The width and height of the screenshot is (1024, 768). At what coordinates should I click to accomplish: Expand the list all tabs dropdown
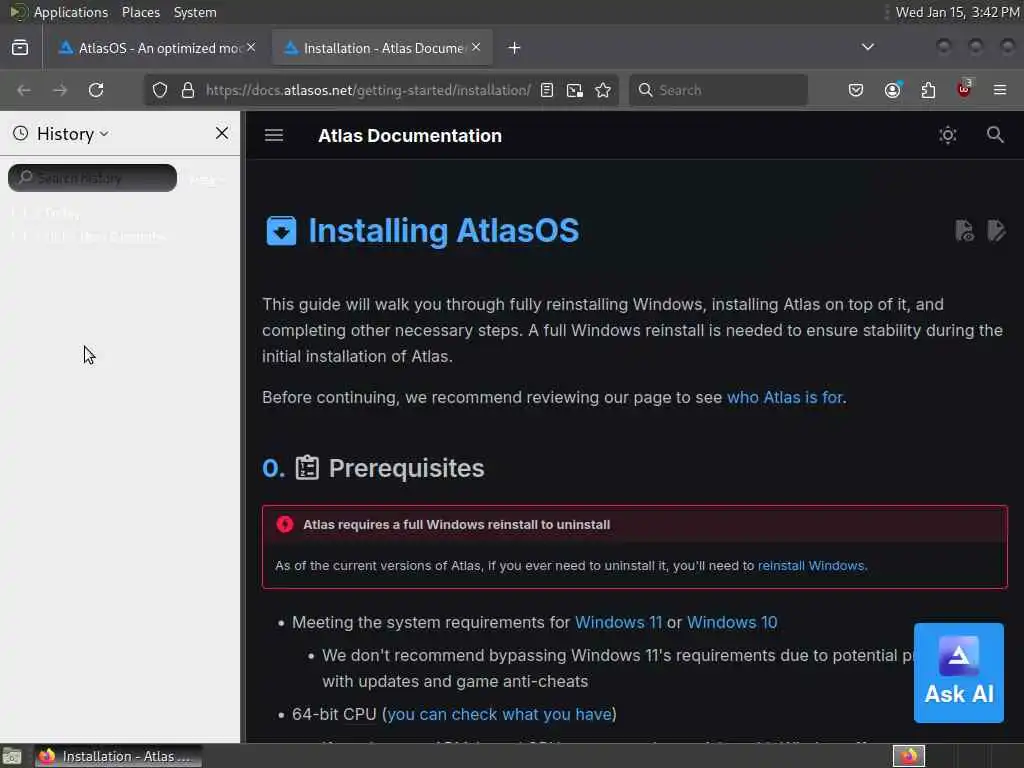pos(867,47)
